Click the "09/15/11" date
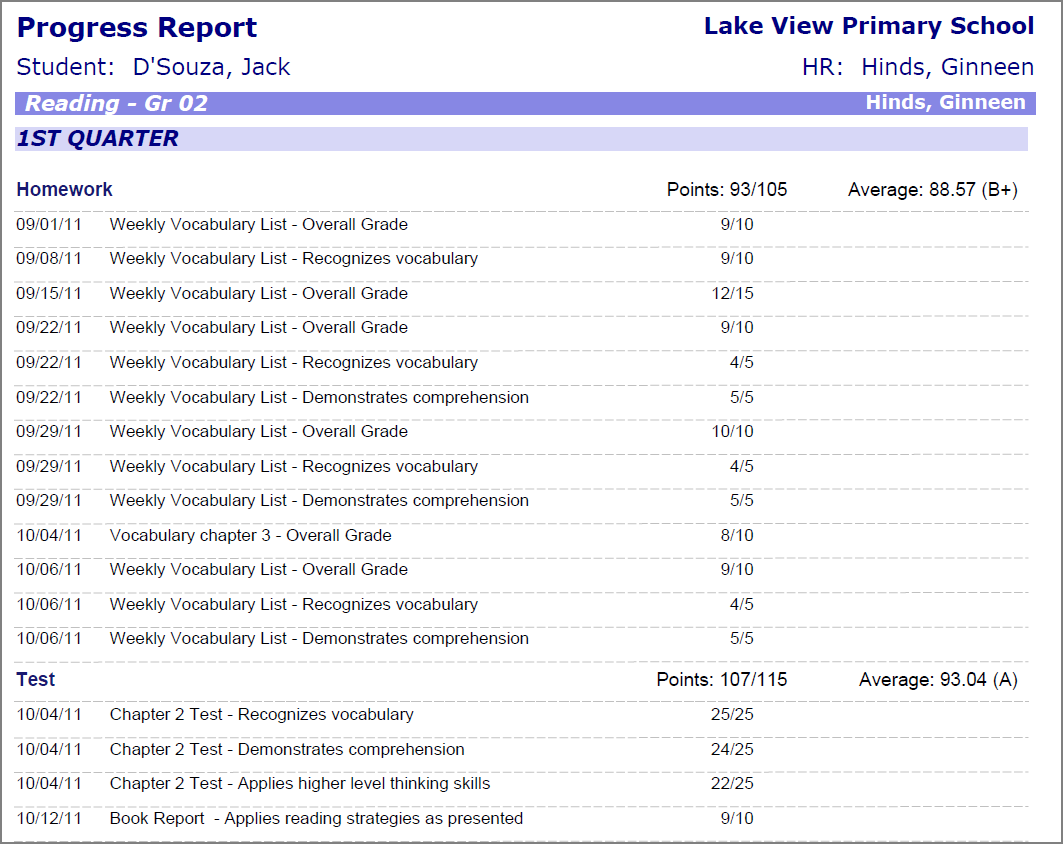1063x844 pixels. [x=49, y=294]
